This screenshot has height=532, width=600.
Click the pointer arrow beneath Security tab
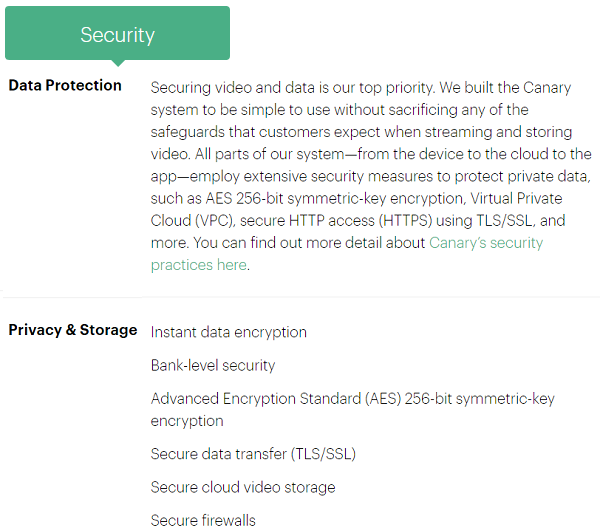(118, 63)
